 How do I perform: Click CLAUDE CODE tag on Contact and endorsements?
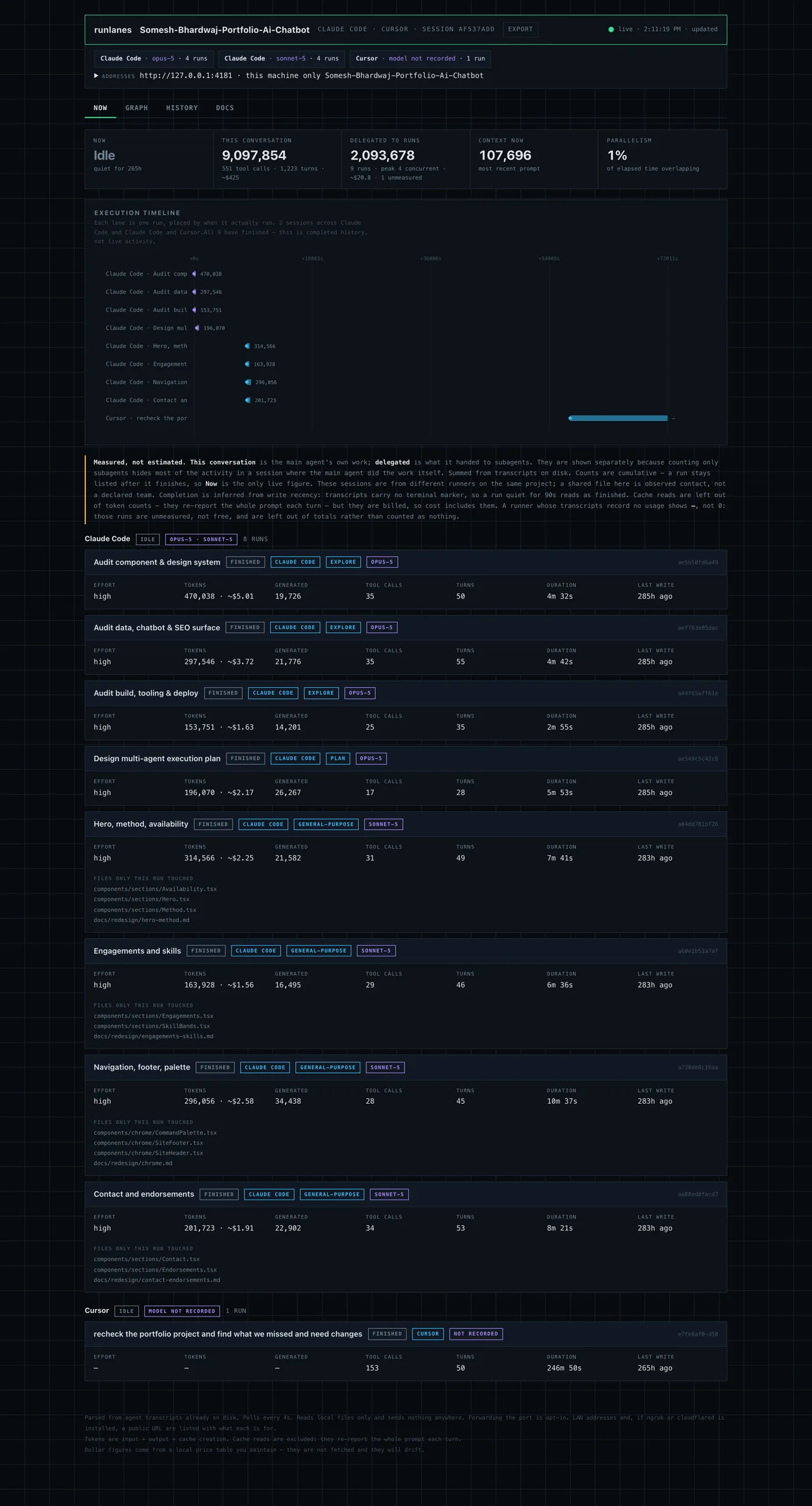(x=269, y=1194)
